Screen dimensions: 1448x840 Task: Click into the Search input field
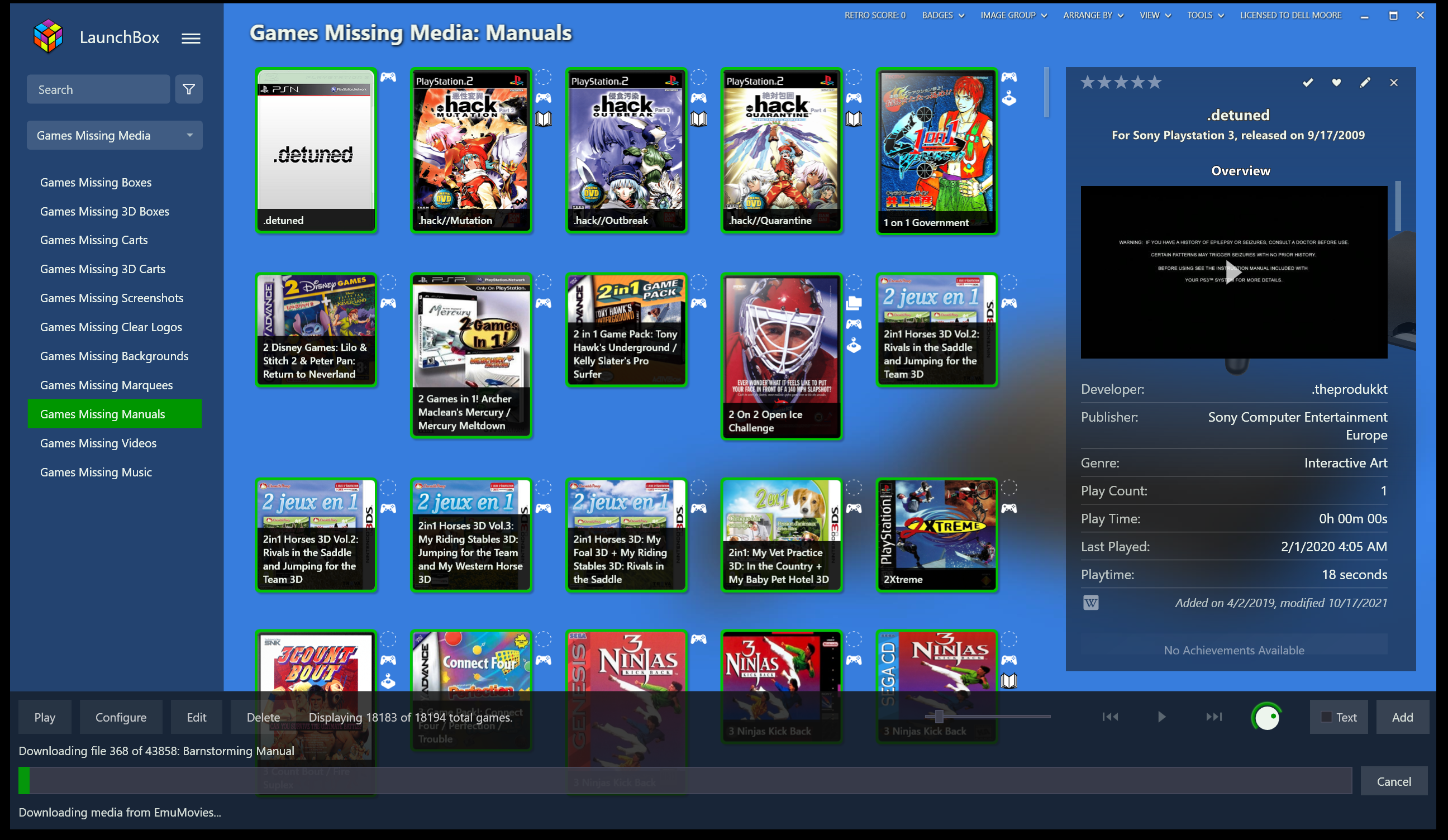coord(98,89)
